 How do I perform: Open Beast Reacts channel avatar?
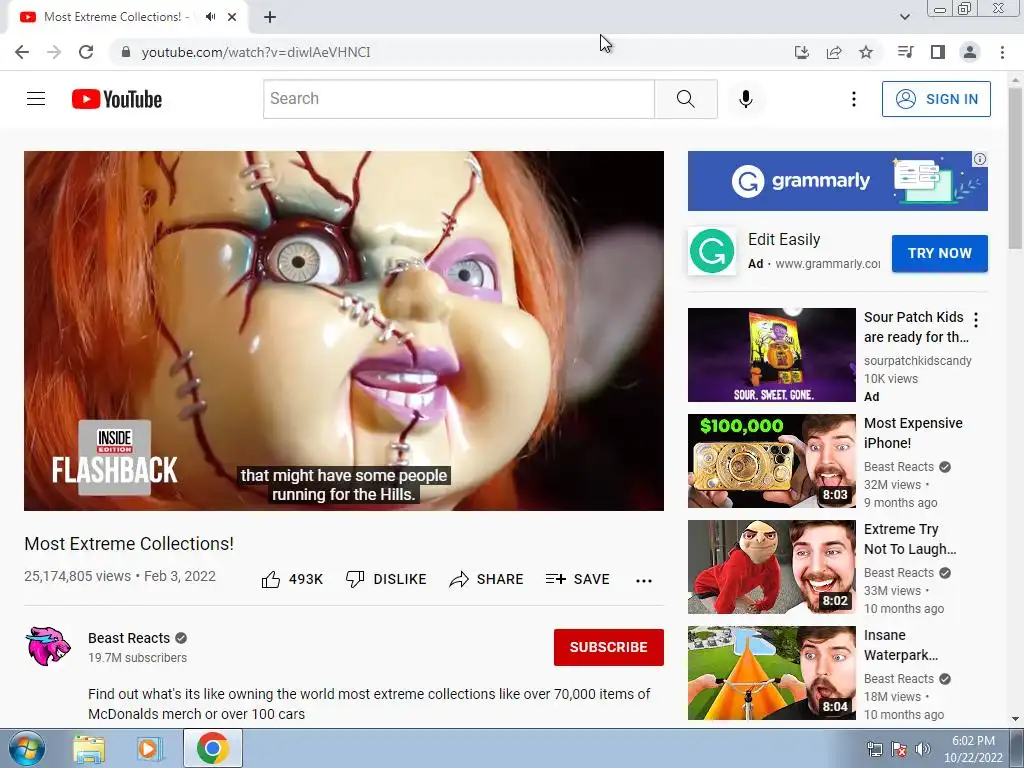48,647
